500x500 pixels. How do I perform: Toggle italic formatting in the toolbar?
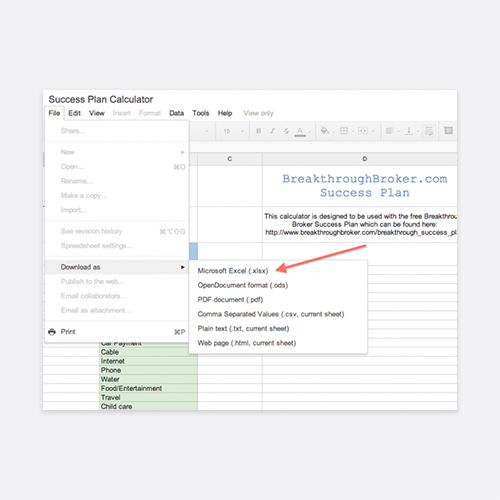[x=272, y=131]
